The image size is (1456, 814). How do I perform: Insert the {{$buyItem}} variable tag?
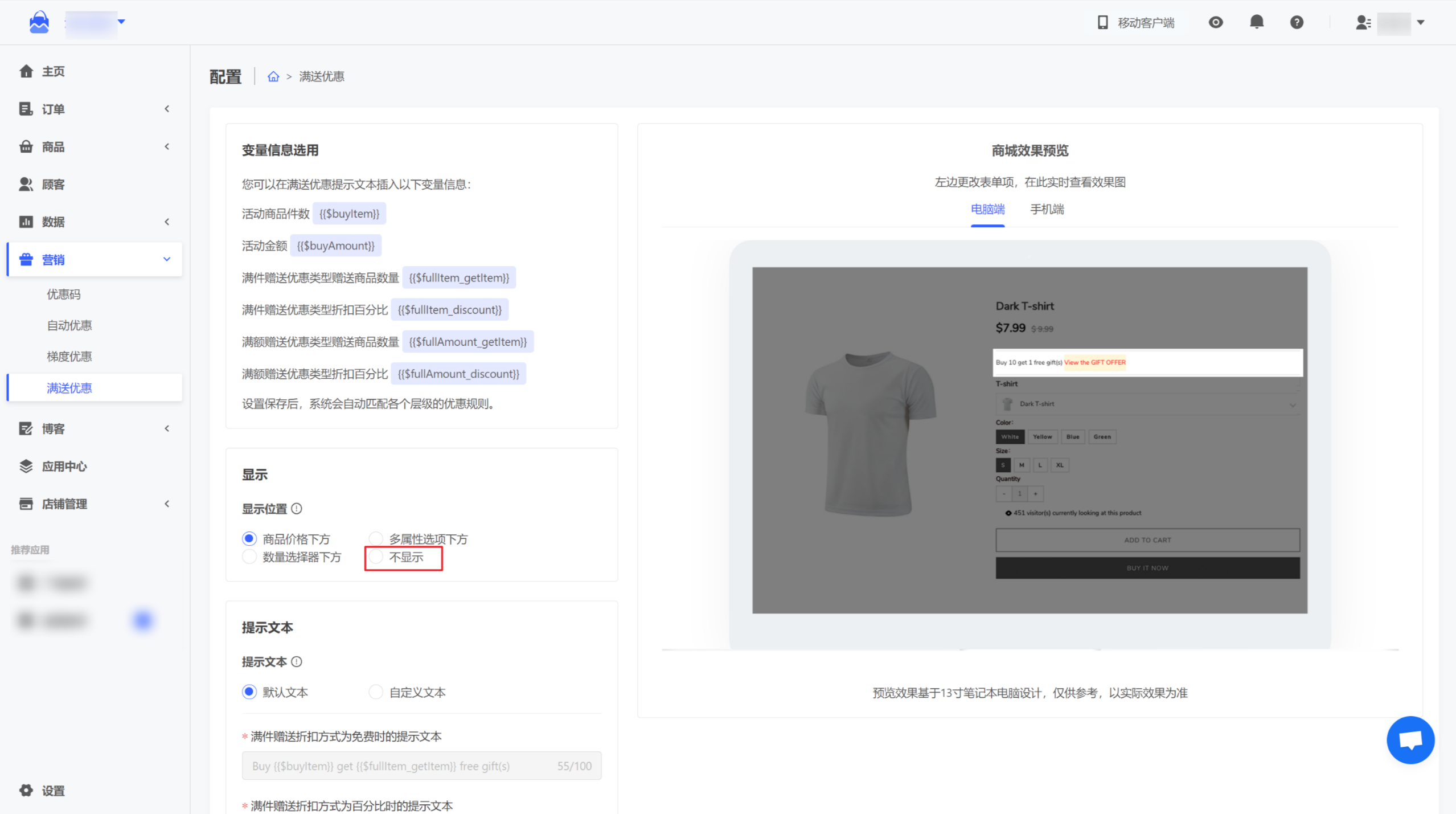click(349, 214)
